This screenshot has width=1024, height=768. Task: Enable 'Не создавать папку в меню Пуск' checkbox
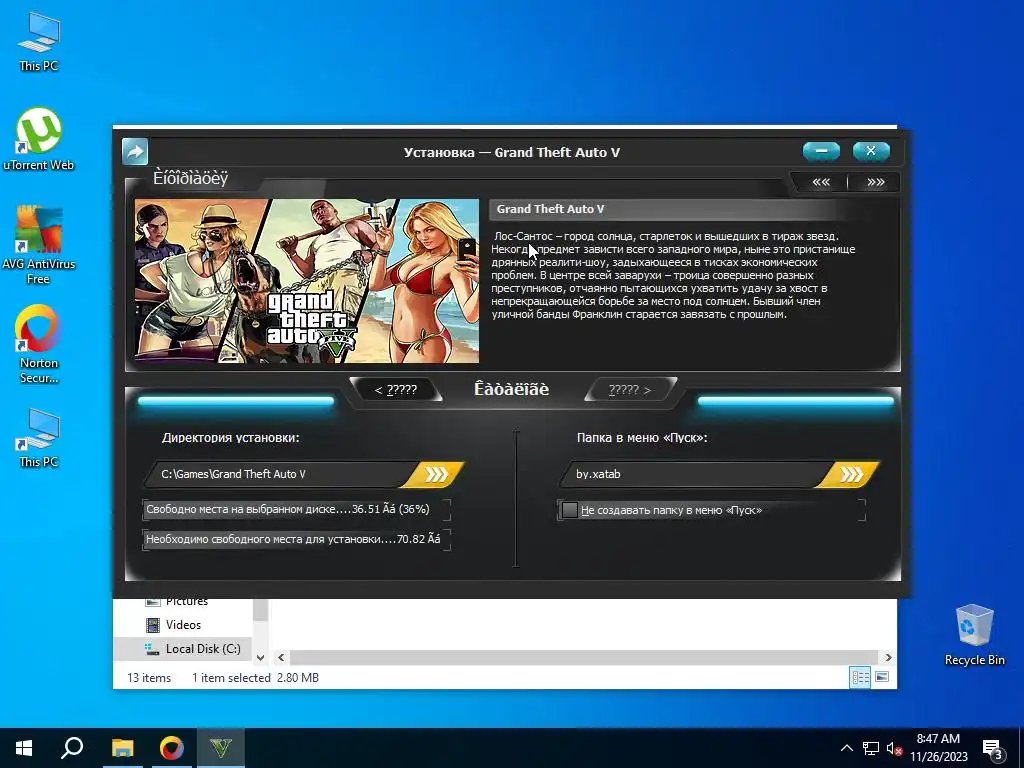coord(569,510)
